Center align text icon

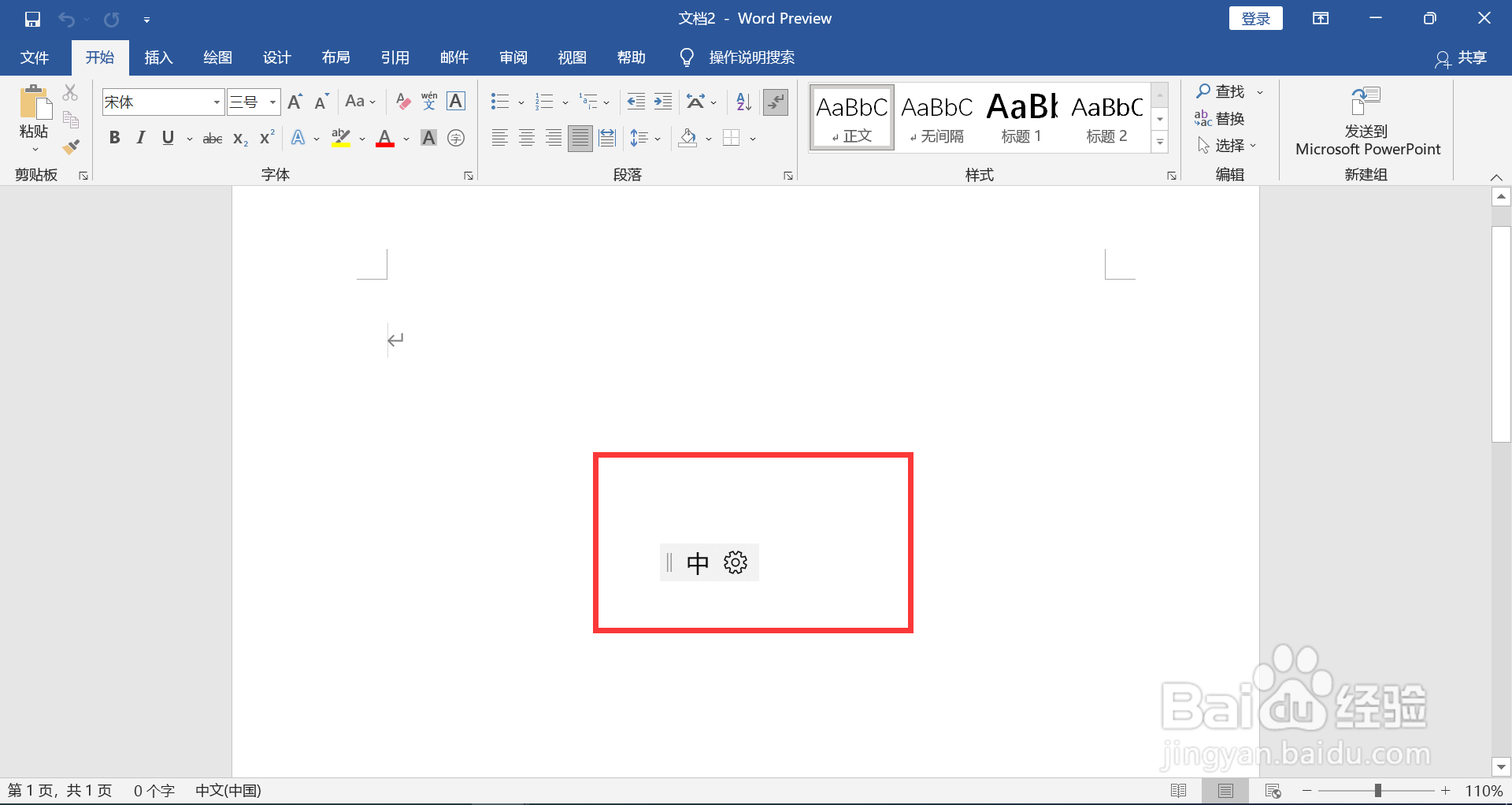527,139
